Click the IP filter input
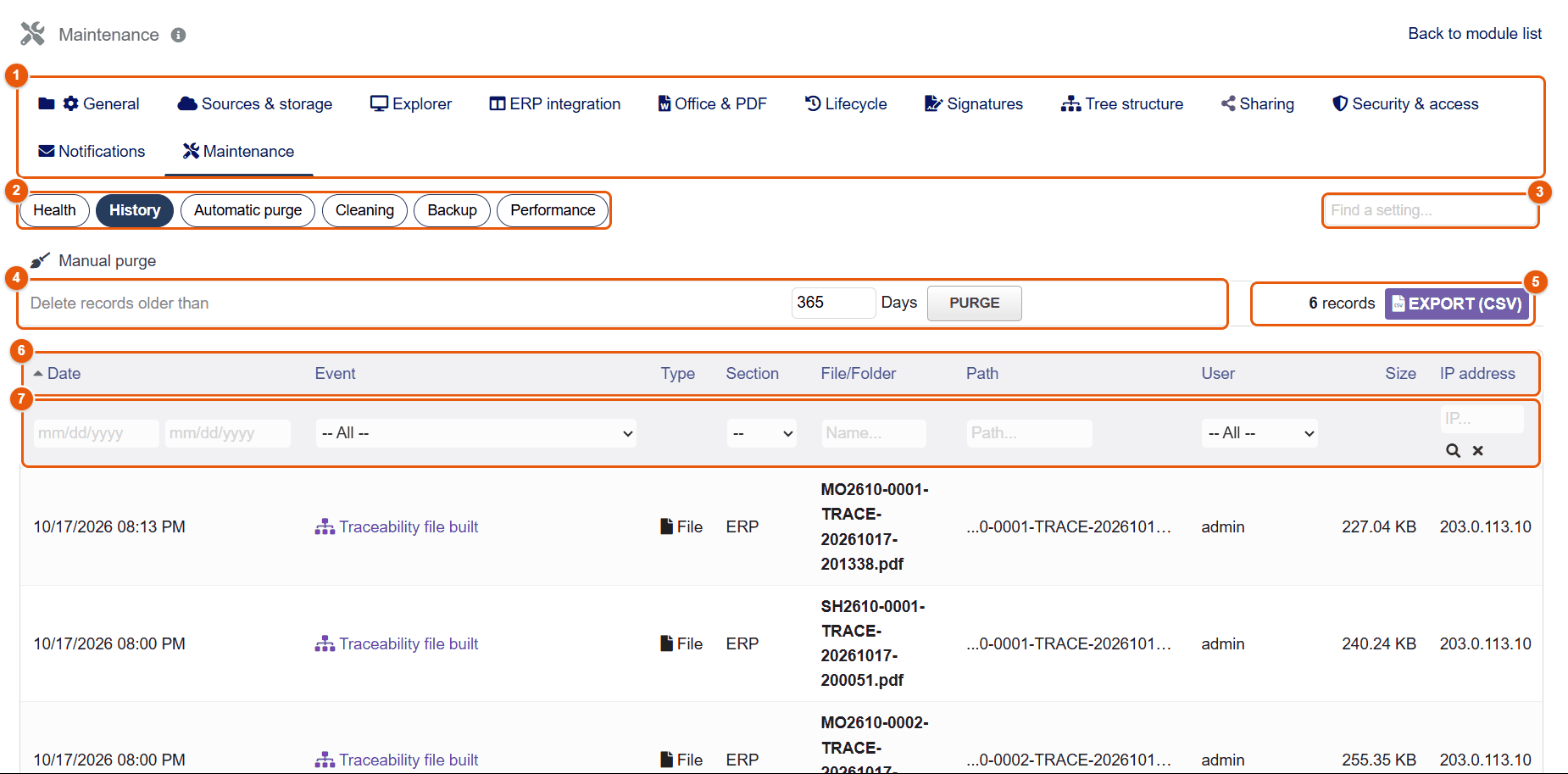1568x774 pixels. (x=1482, y=420)
